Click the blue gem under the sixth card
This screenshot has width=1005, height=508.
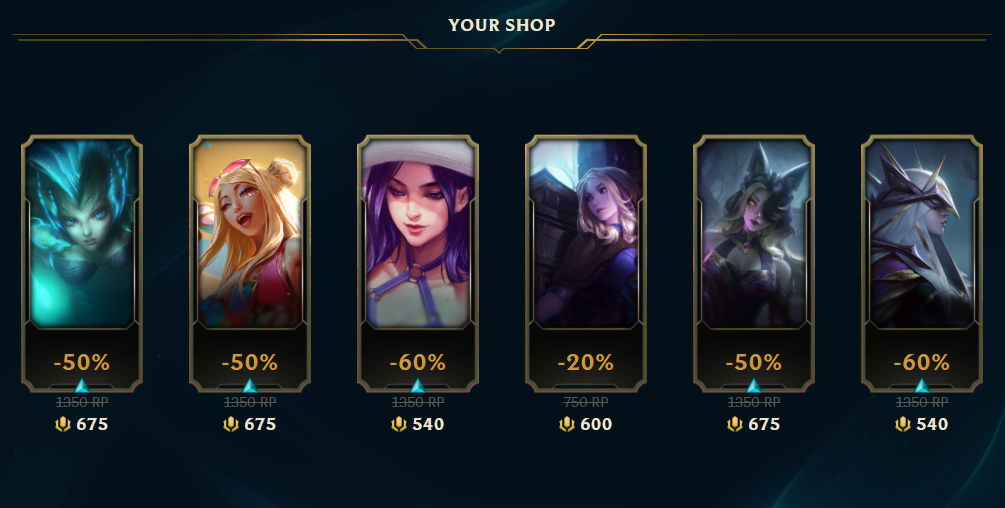click(x=922, y=386)
